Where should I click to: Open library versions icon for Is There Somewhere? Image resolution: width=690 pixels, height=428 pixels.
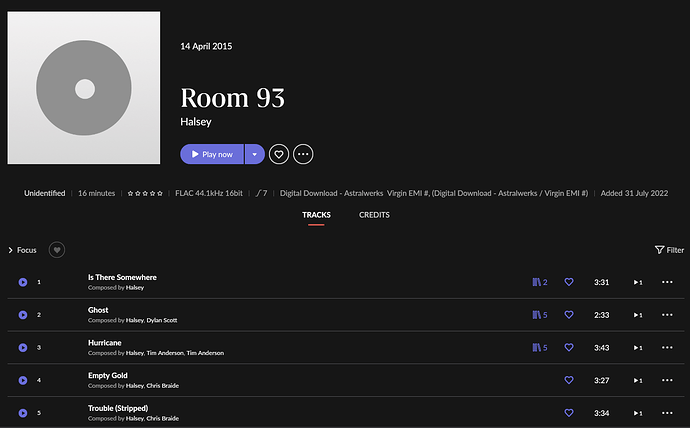point(540,282)
